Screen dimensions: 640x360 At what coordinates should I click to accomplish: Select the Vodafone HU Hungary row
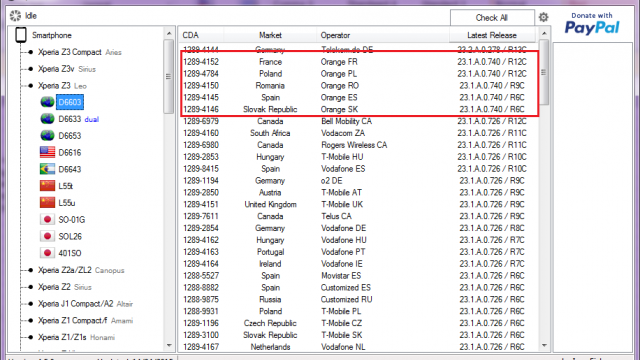click(x=358, y=240)
